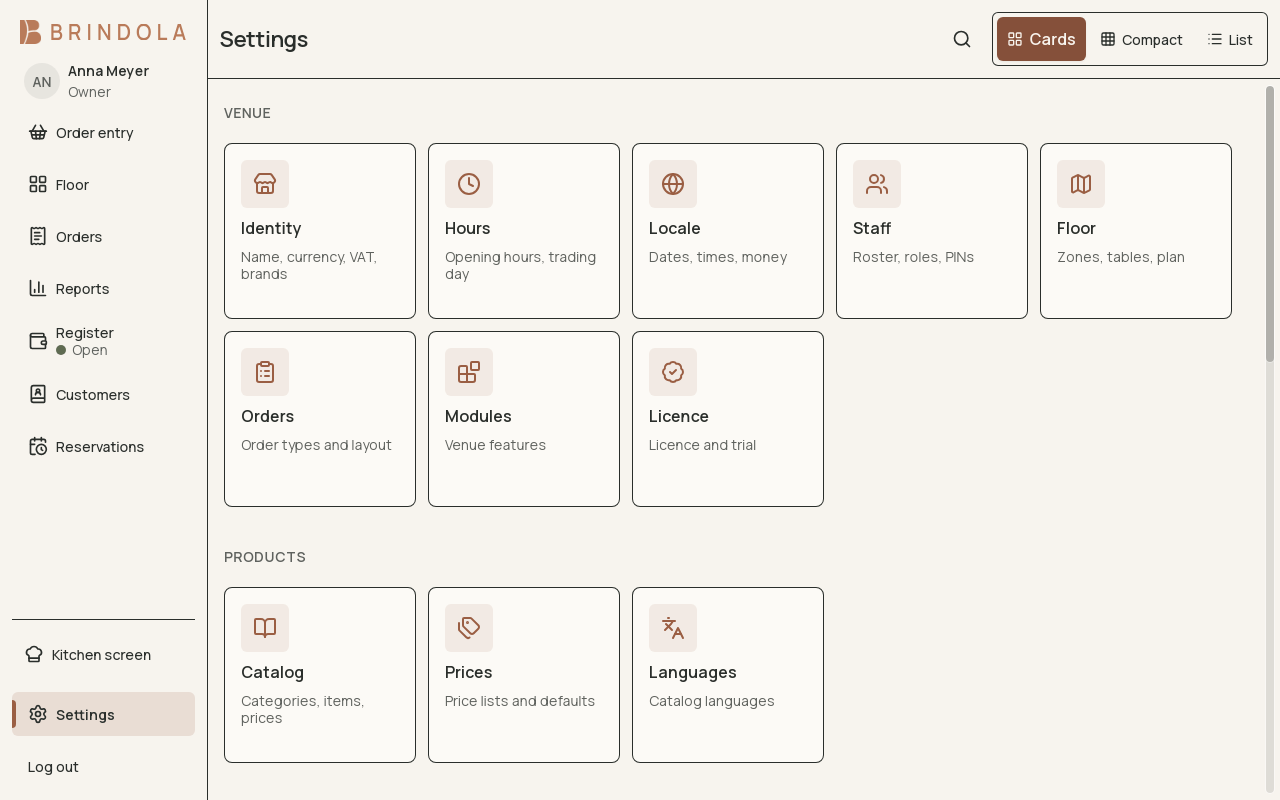Click the Brindola logo
The width and height of the screenshot is (1280, 800).
coord(103,32)
